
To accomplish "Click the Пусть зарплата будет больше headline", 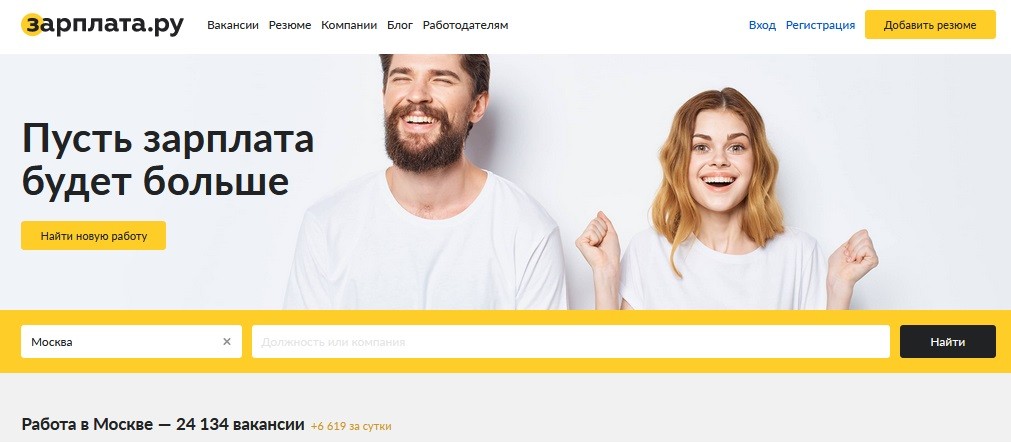I will coord(168,160).
